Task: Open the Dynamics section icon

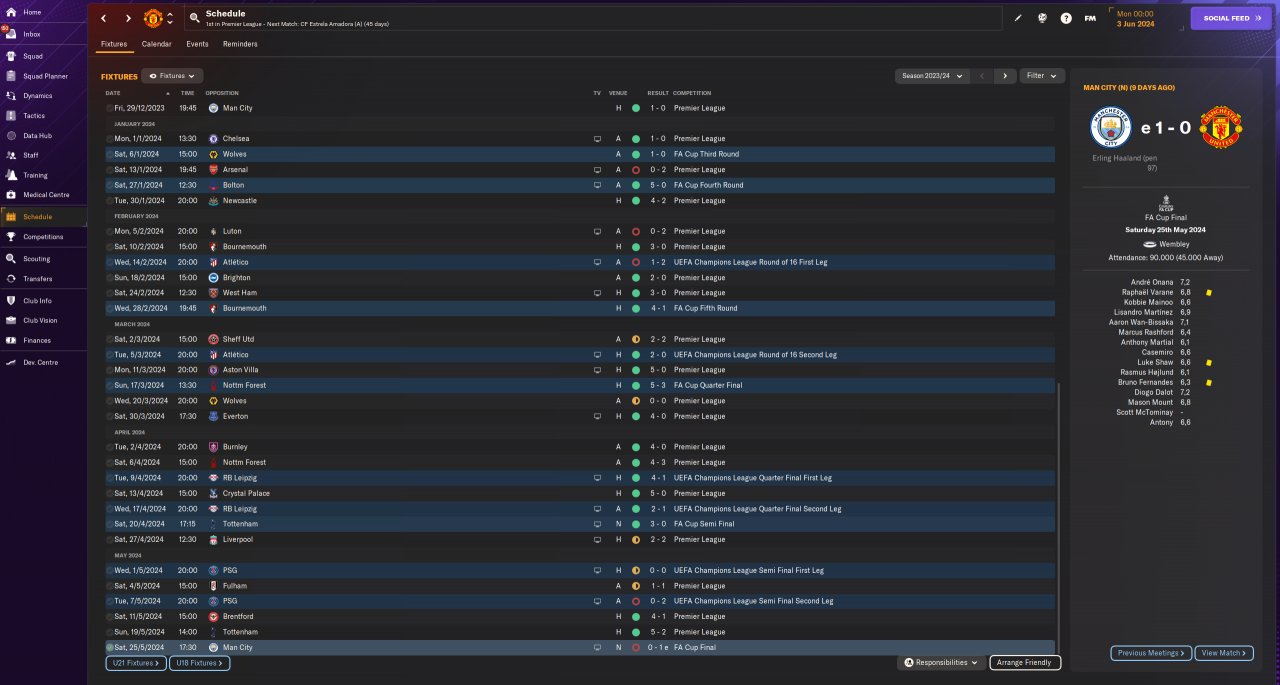Action: pos(10,96)
